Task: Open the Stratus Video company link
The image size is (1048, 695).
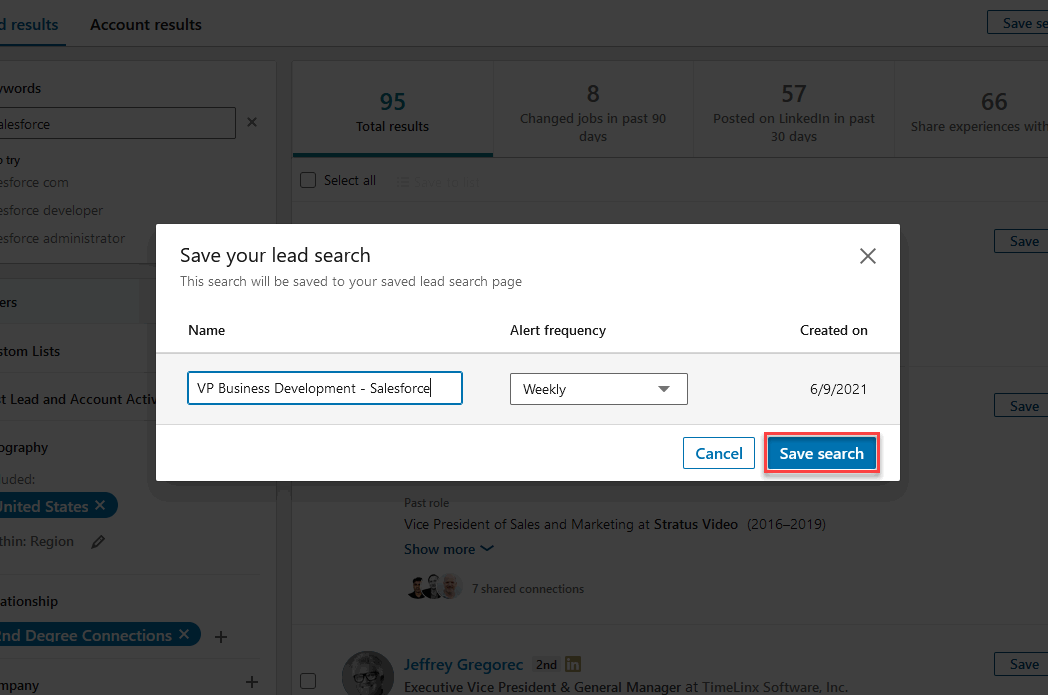Action: point(696,525)
